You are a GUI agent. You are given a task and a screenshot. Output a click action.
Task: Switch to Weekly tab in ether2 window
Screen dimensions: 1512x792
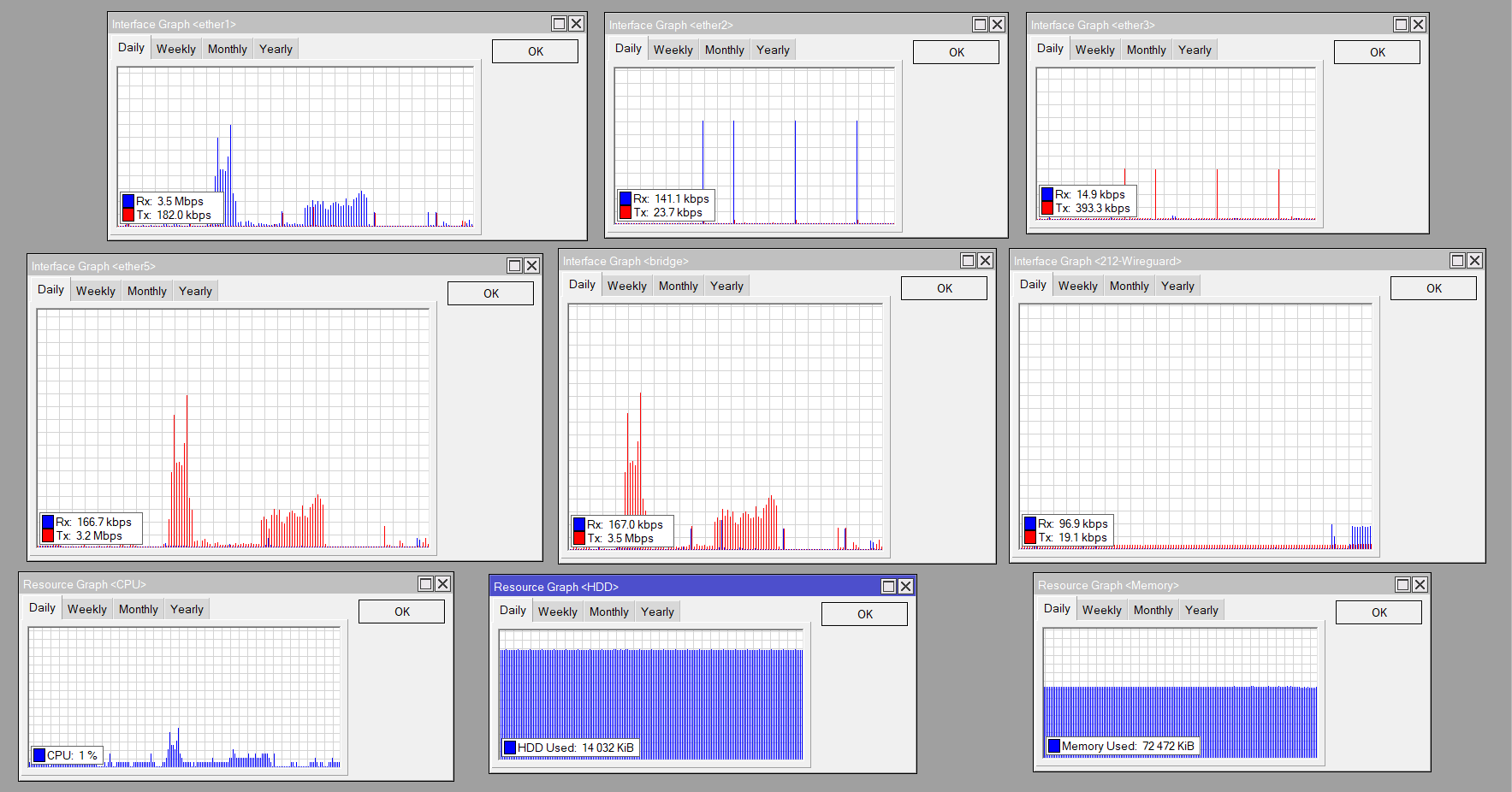coord(673,50)
